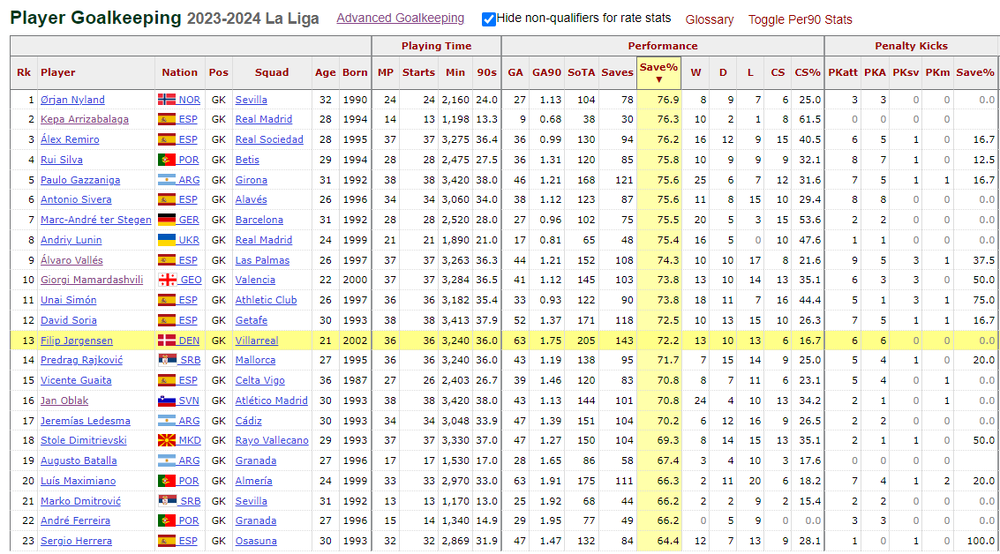The height and width of the screenshot is (554, 1000).
Task: Open Andriy Lunin player page
Action: pos(71,240)
